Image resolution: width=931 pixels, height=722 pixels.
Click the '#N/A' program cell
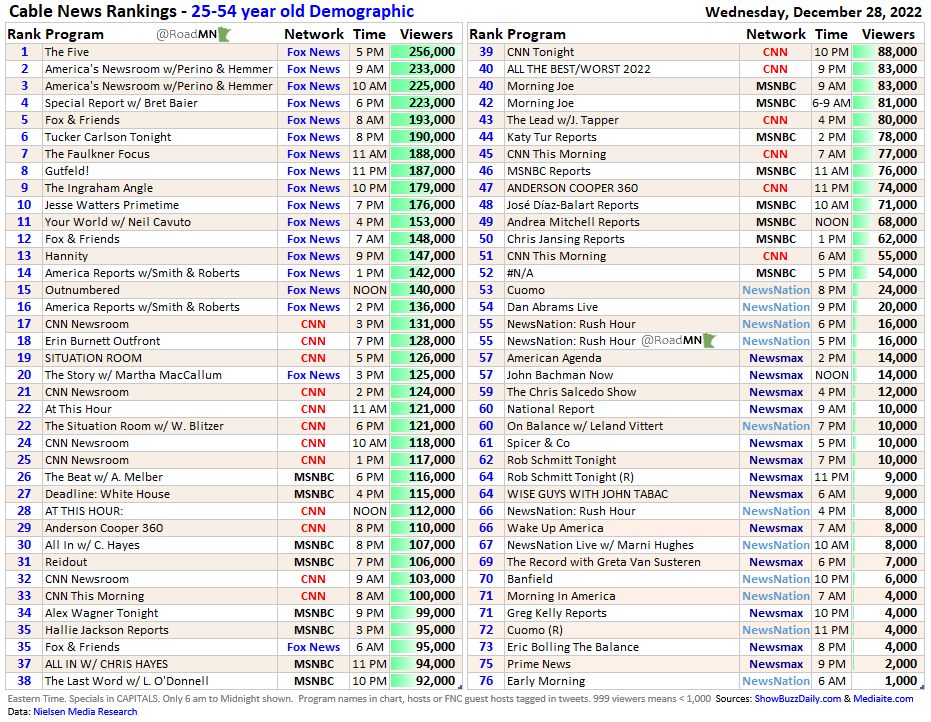(x=622, y=273)
